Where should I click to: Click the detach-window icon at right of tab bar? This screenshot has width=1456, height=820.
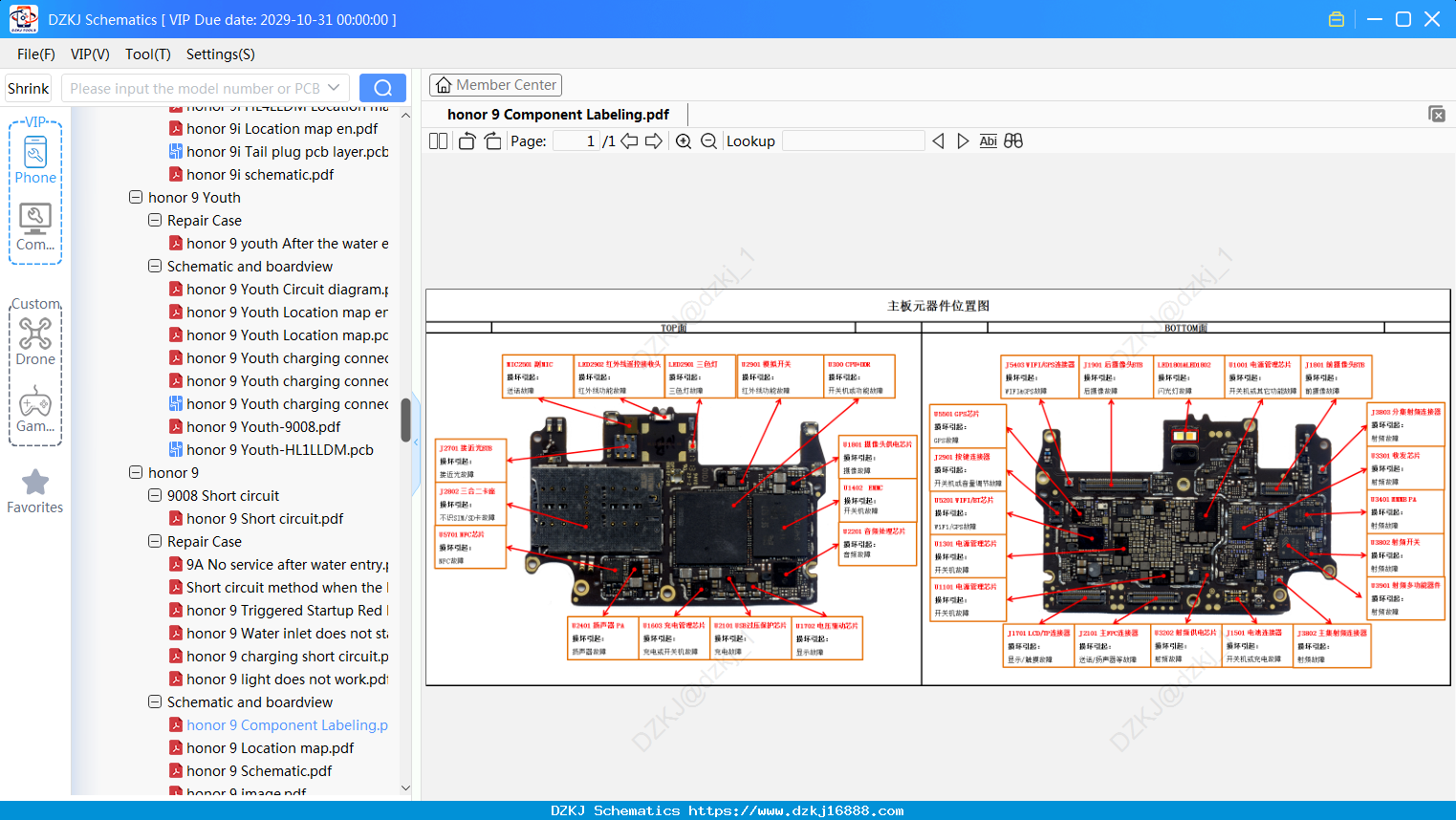[x=1437, y=114]
